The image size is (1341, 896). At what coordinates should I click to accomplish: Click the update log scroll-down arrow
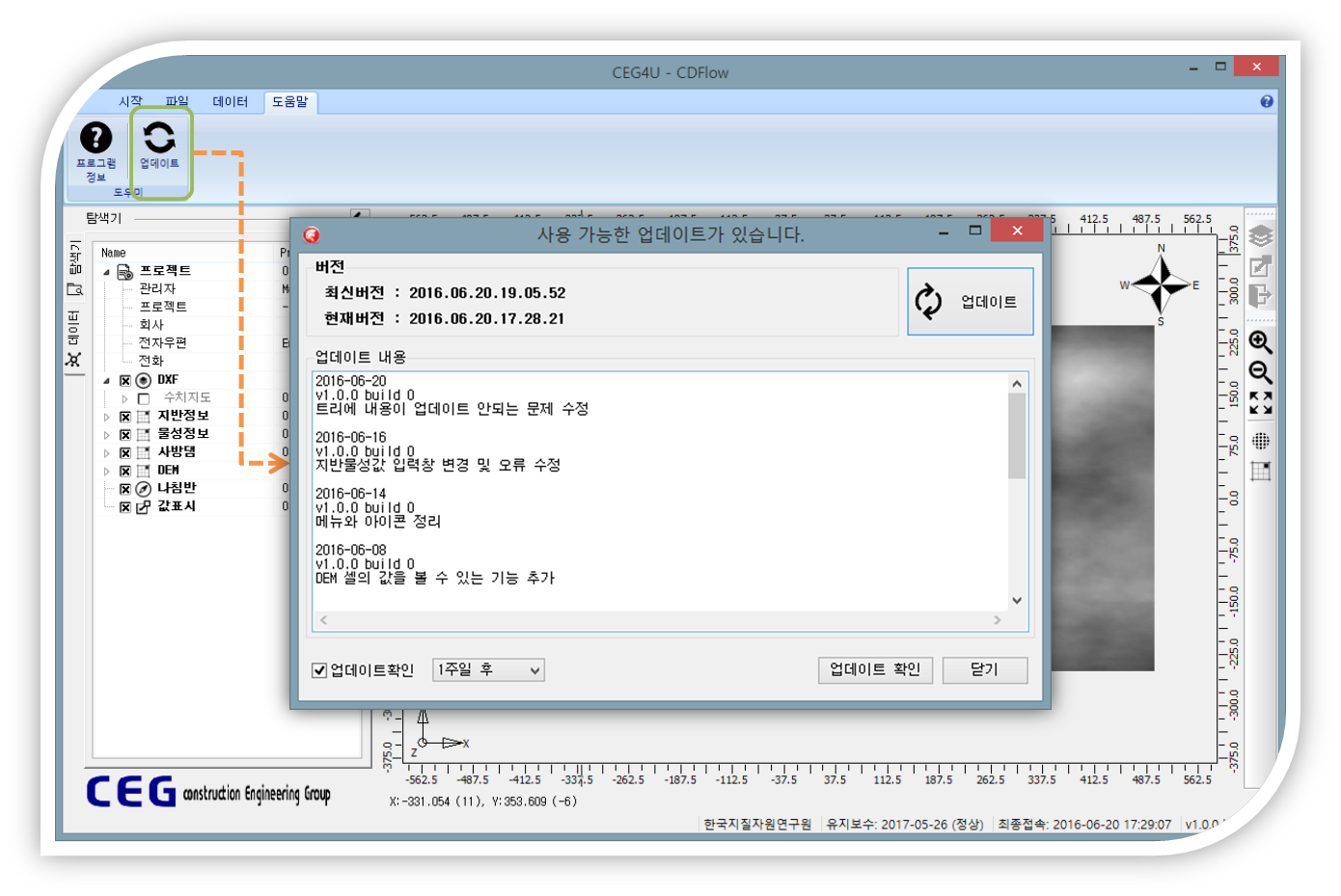click(x=1017, y=600)
